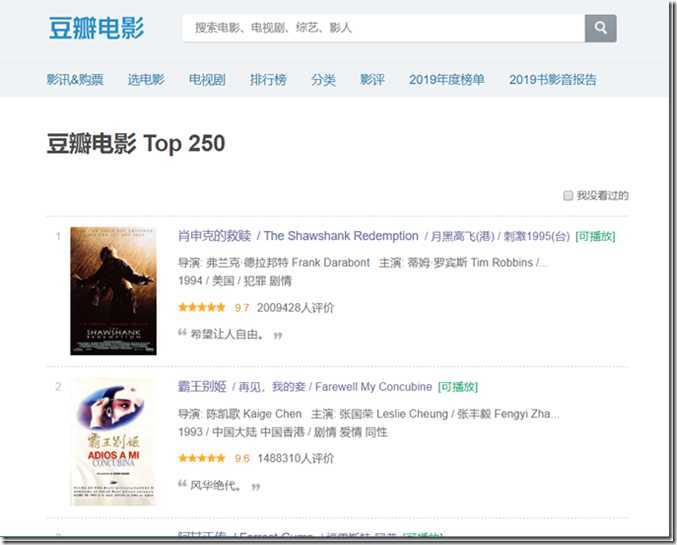
Task: Open 肖申克的救赎 movie title link
Action: coord(215,236)
